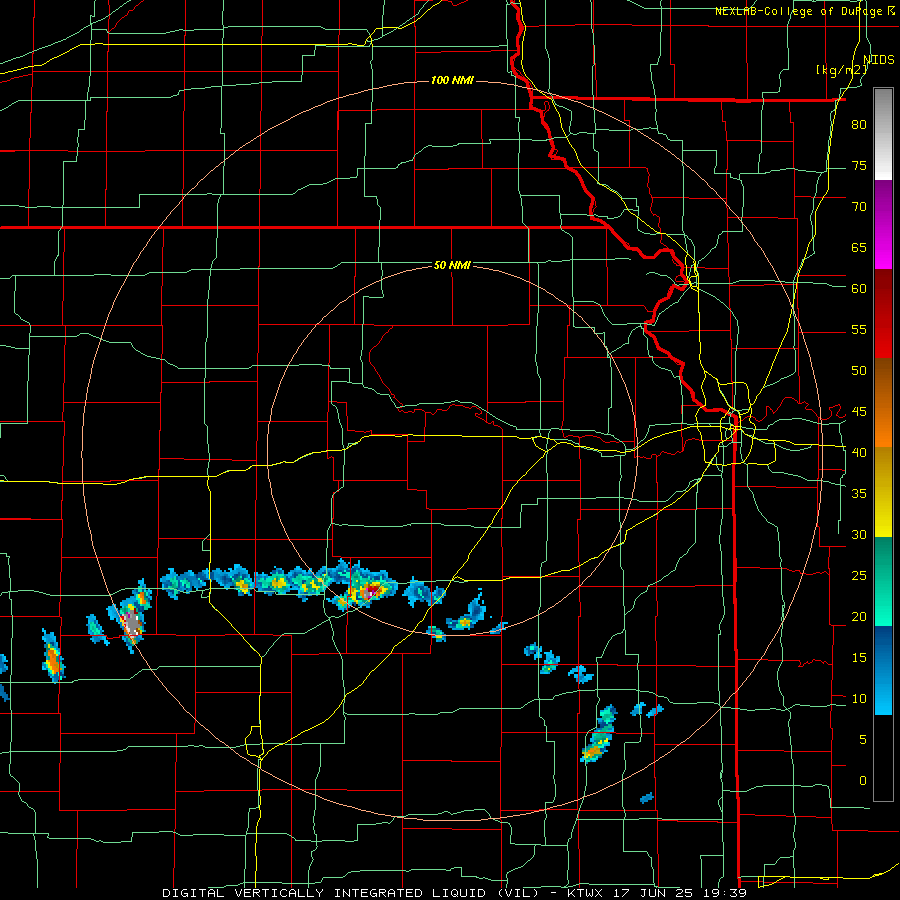
Task: Click the 10 value on the scale
Action: pos(859,699)
